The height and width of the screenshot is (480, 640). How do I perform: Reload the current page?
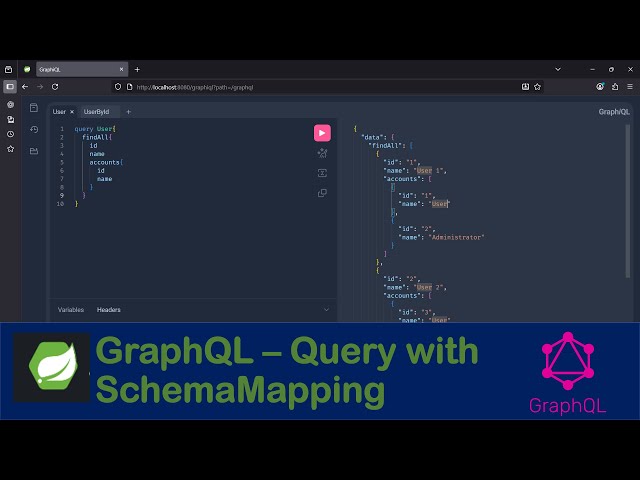[55, 87]
